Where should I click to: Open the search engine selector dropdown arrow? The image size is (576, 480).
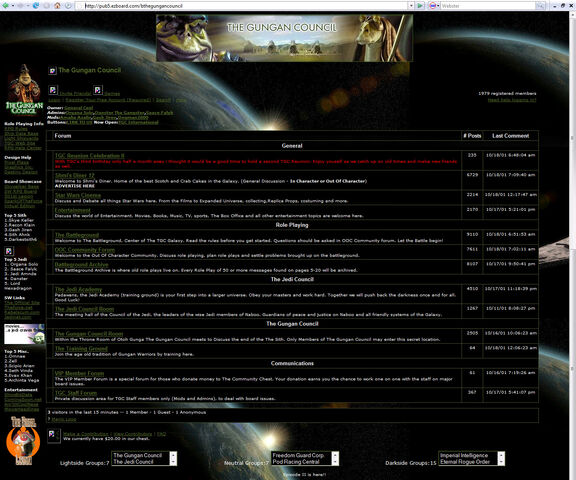(438, 6)
